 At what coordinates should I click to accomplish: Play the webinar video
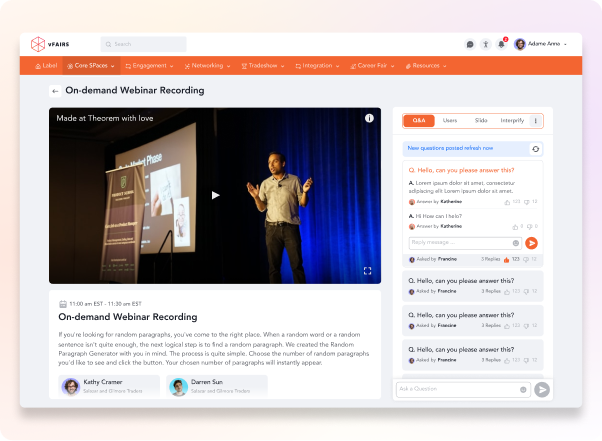pos(215,195)
